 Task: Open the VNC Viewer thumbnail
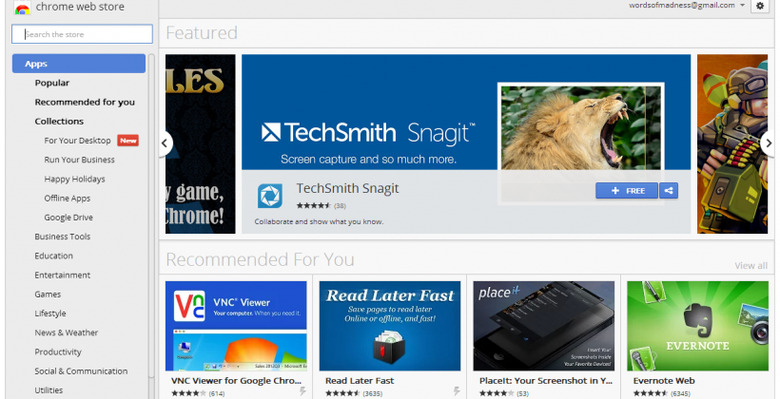tap(236, 326)
